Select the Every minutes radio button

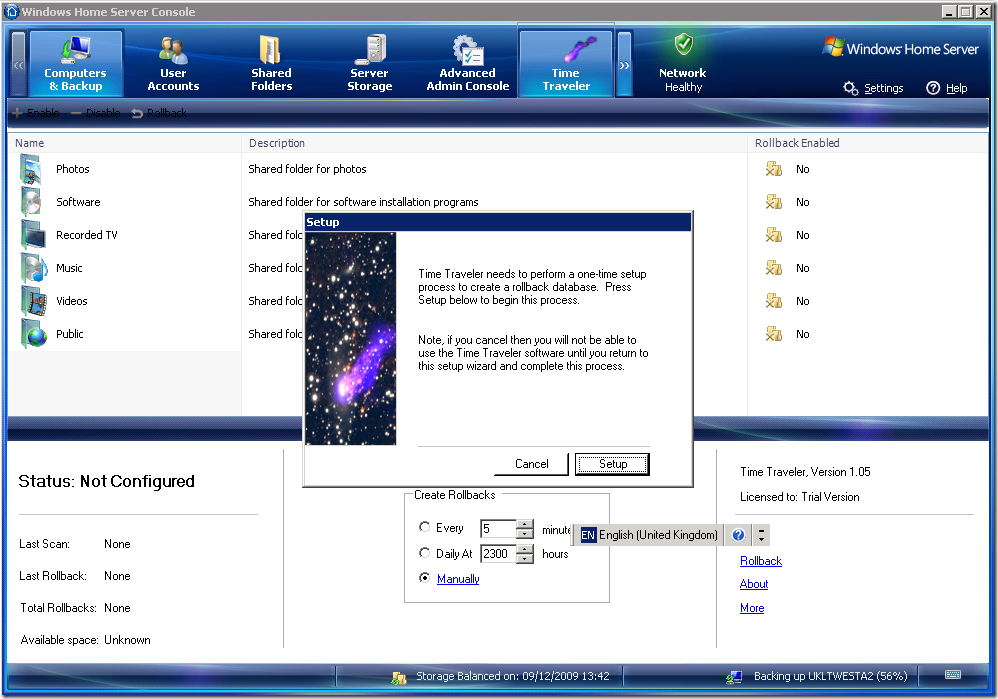[x=425, y=527]
